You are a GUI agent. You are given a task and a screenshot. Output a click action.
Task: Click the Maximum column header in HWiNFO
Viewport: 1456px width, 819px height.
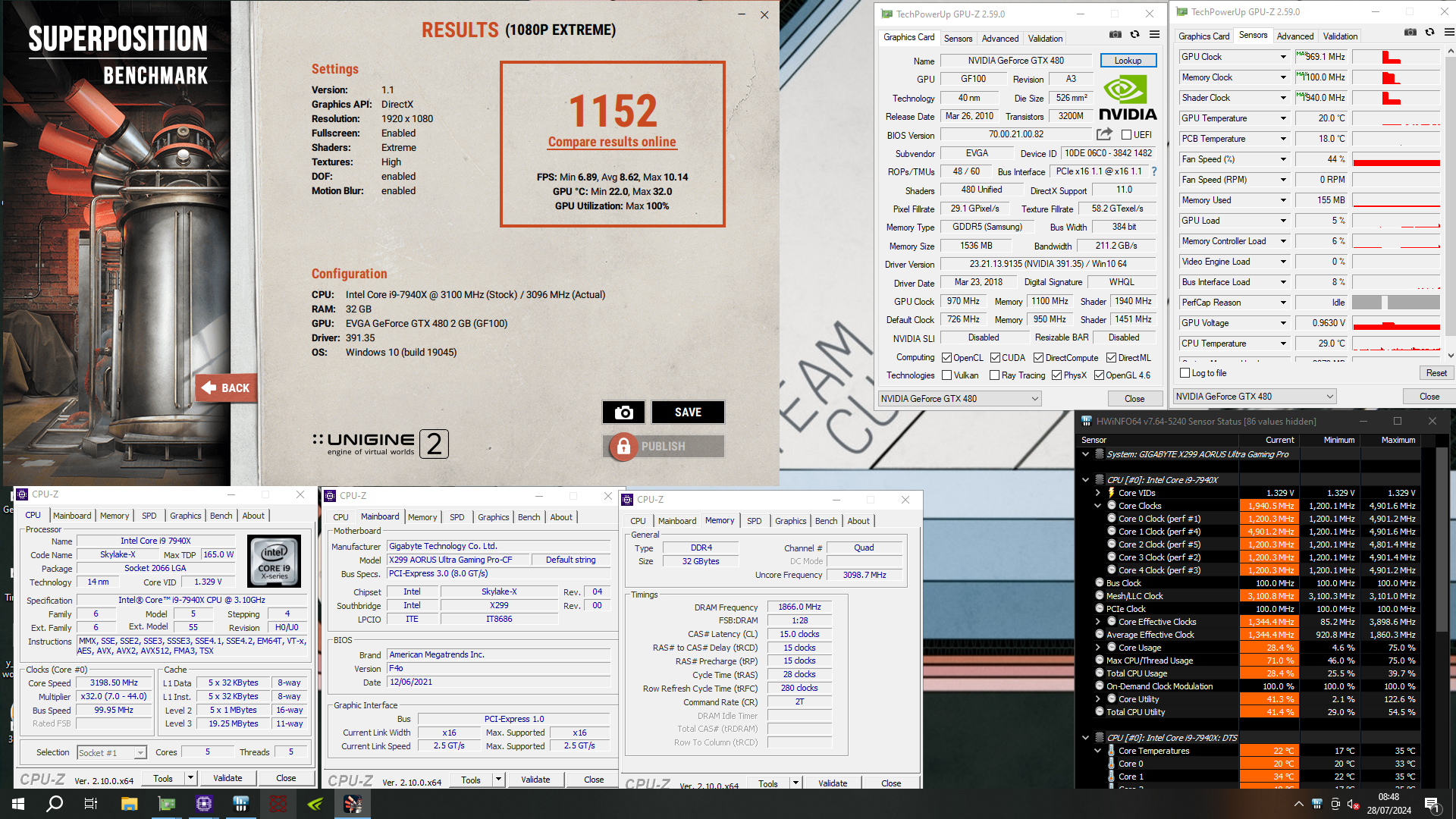click(1398, 440)
